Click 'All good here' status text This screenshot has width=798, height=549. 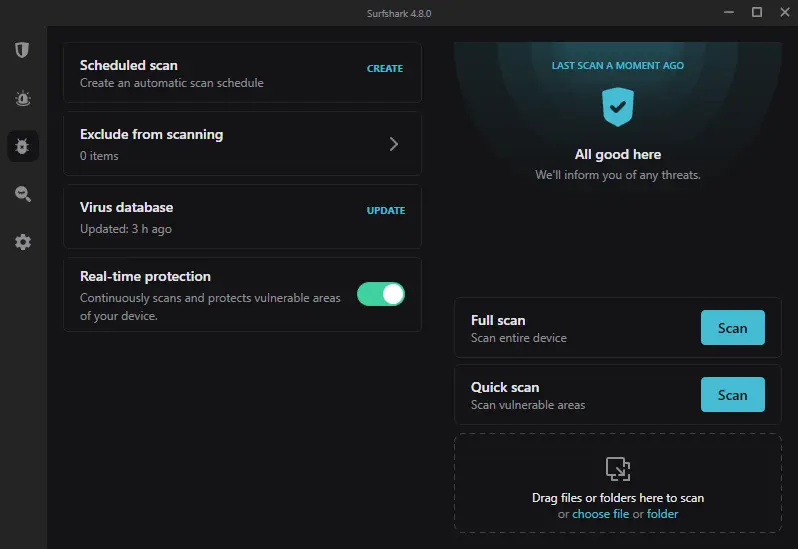[x=618, y=154]
